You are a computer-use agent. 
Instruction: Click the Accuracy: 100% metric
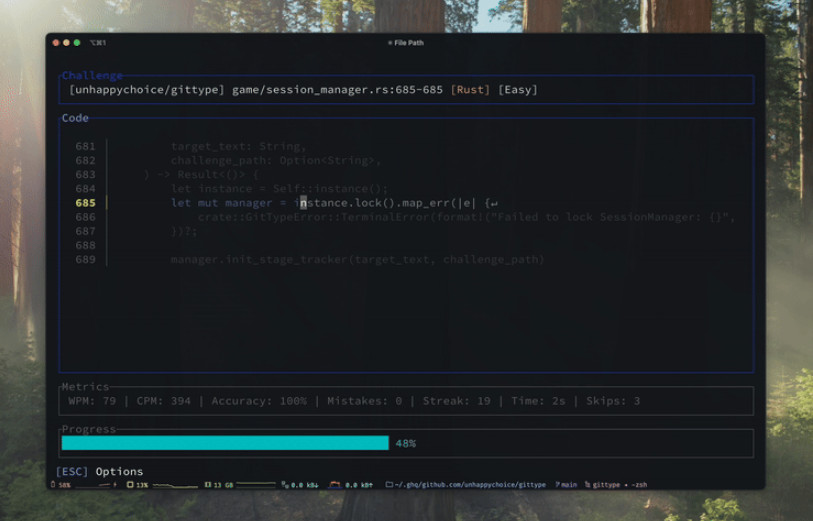click(x=259, y=401)
